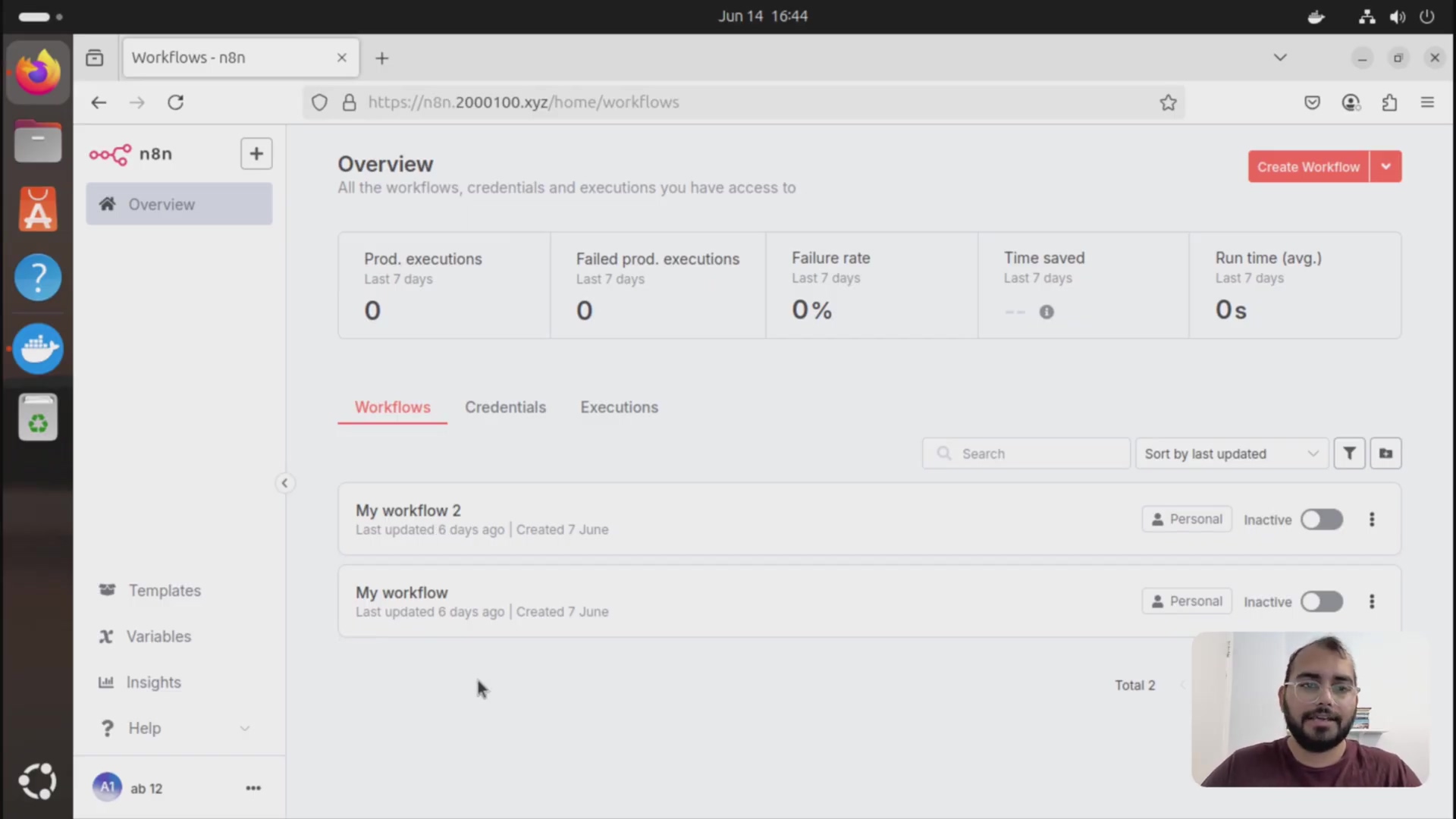Open Trash from Ubuntu dock
The image size is (1456, 819).
38,417
